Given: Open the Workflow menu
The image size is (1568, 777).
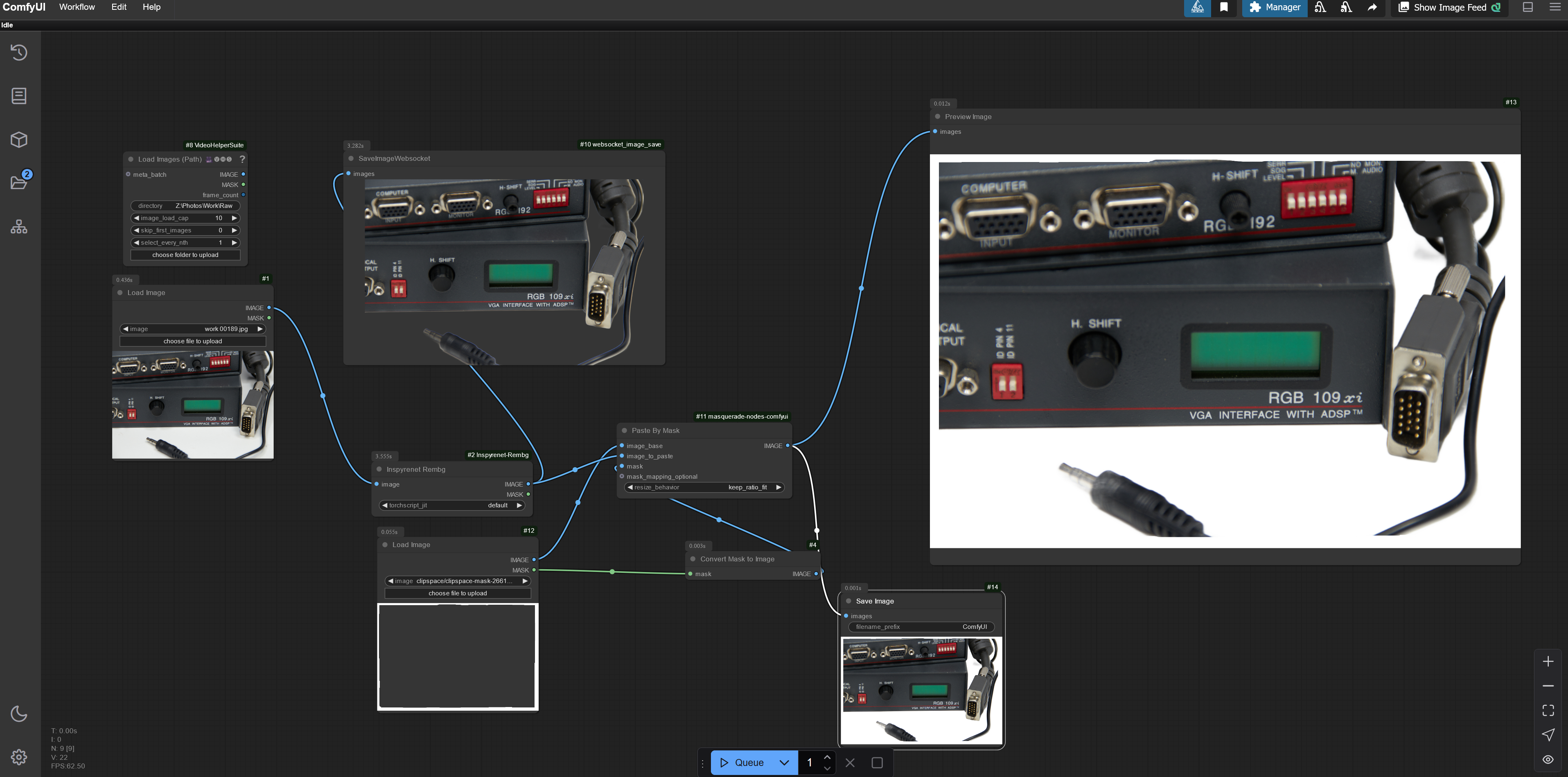Looking at the screenshot, I should click(x=77, y=7).
